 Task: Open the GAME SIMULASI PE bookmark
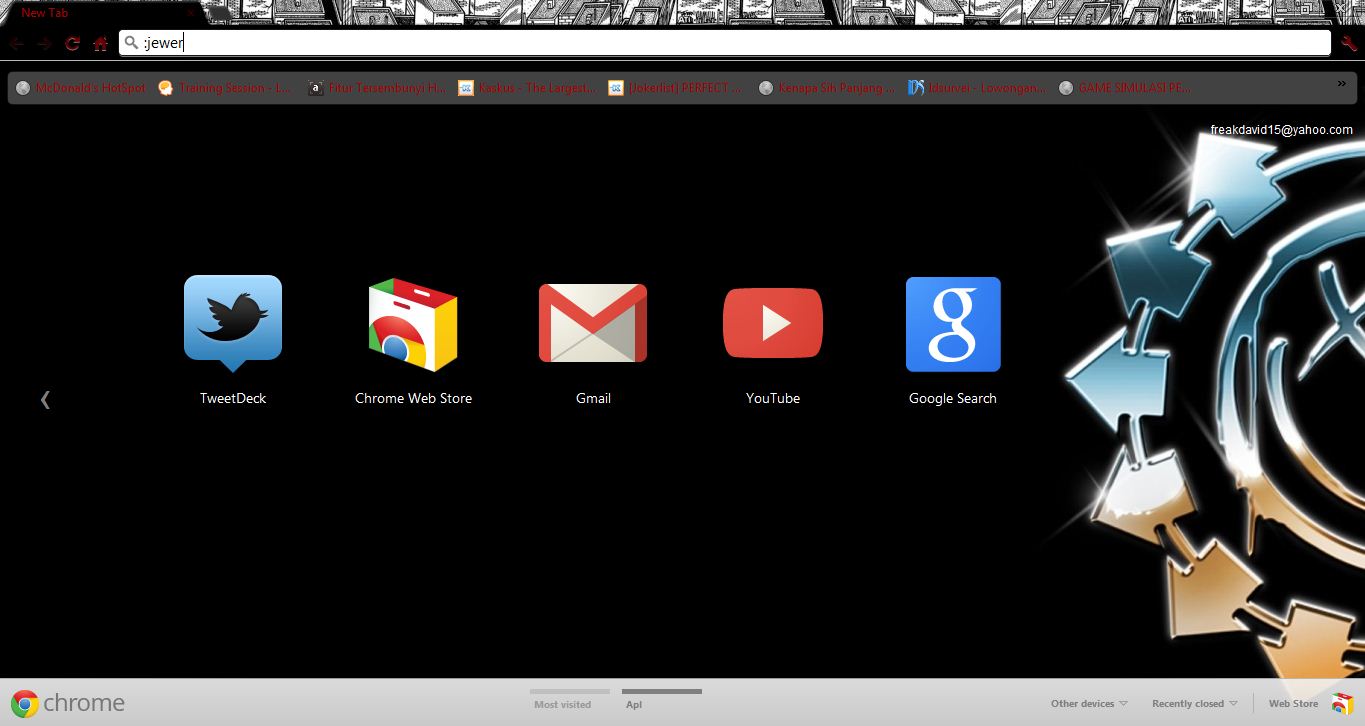click(1126, 88)
